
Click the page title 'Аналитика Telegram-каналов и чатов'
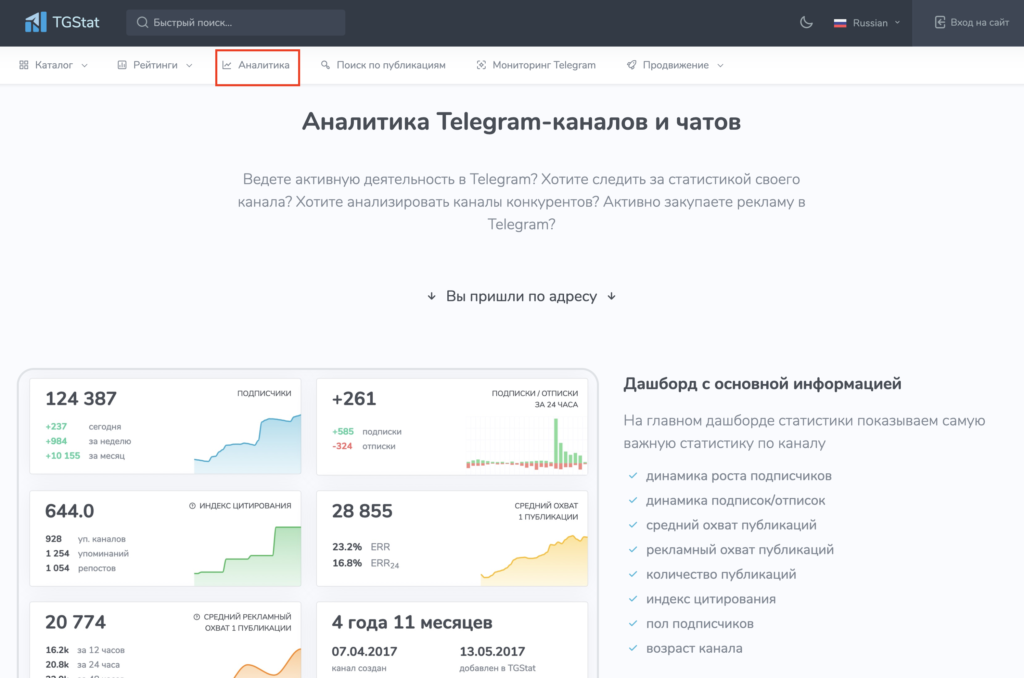click(521, 122)
